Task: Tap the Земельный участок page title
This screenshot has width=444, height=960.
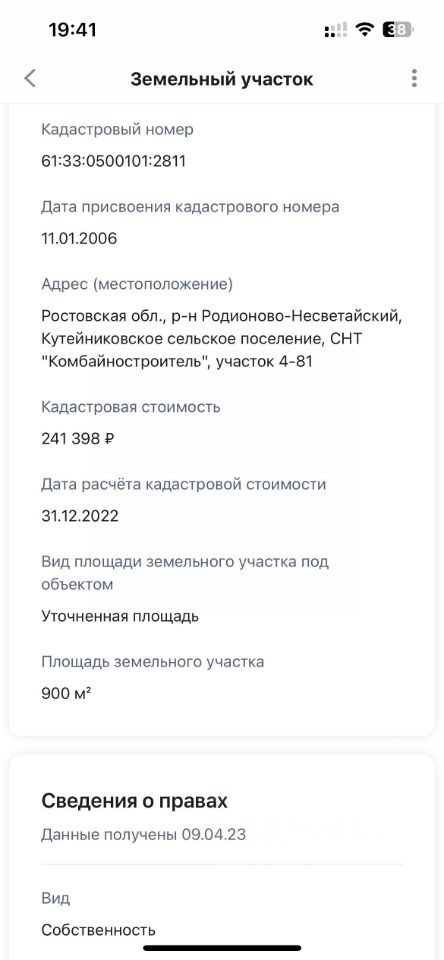Action: (222, 79)
